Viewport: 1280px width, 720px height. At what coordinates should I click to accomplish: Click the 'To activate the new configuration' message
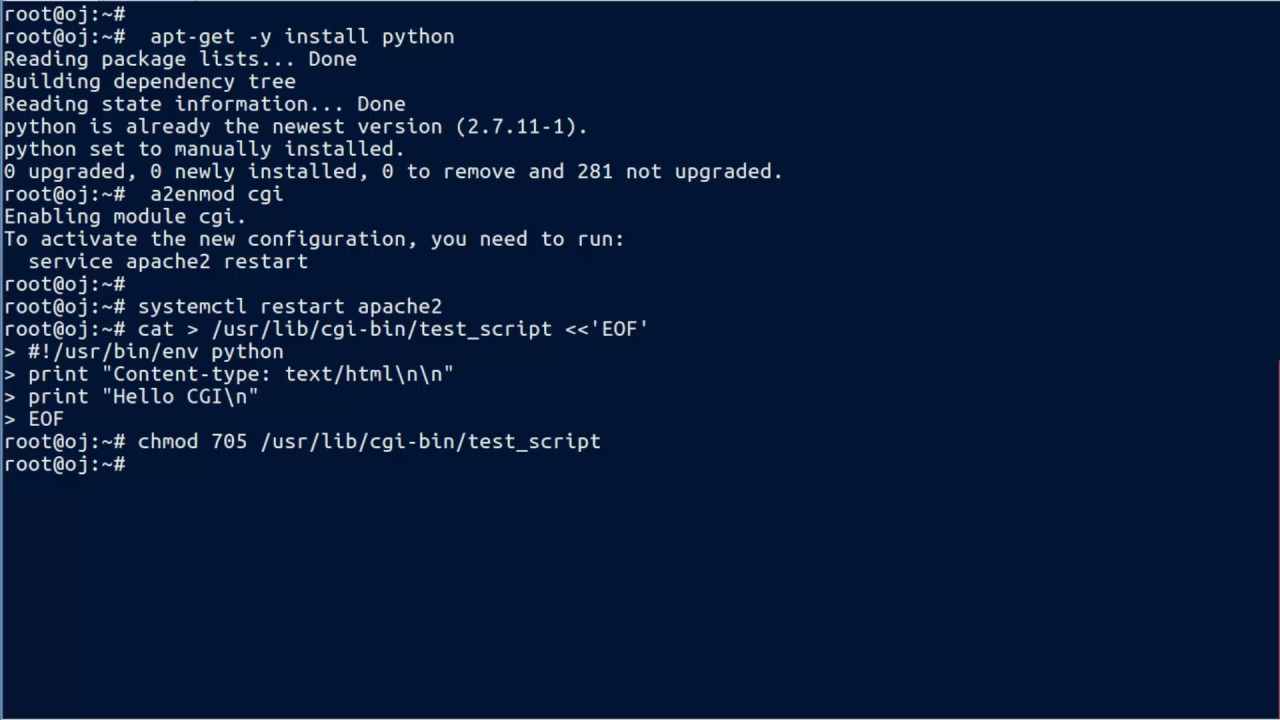314,239
